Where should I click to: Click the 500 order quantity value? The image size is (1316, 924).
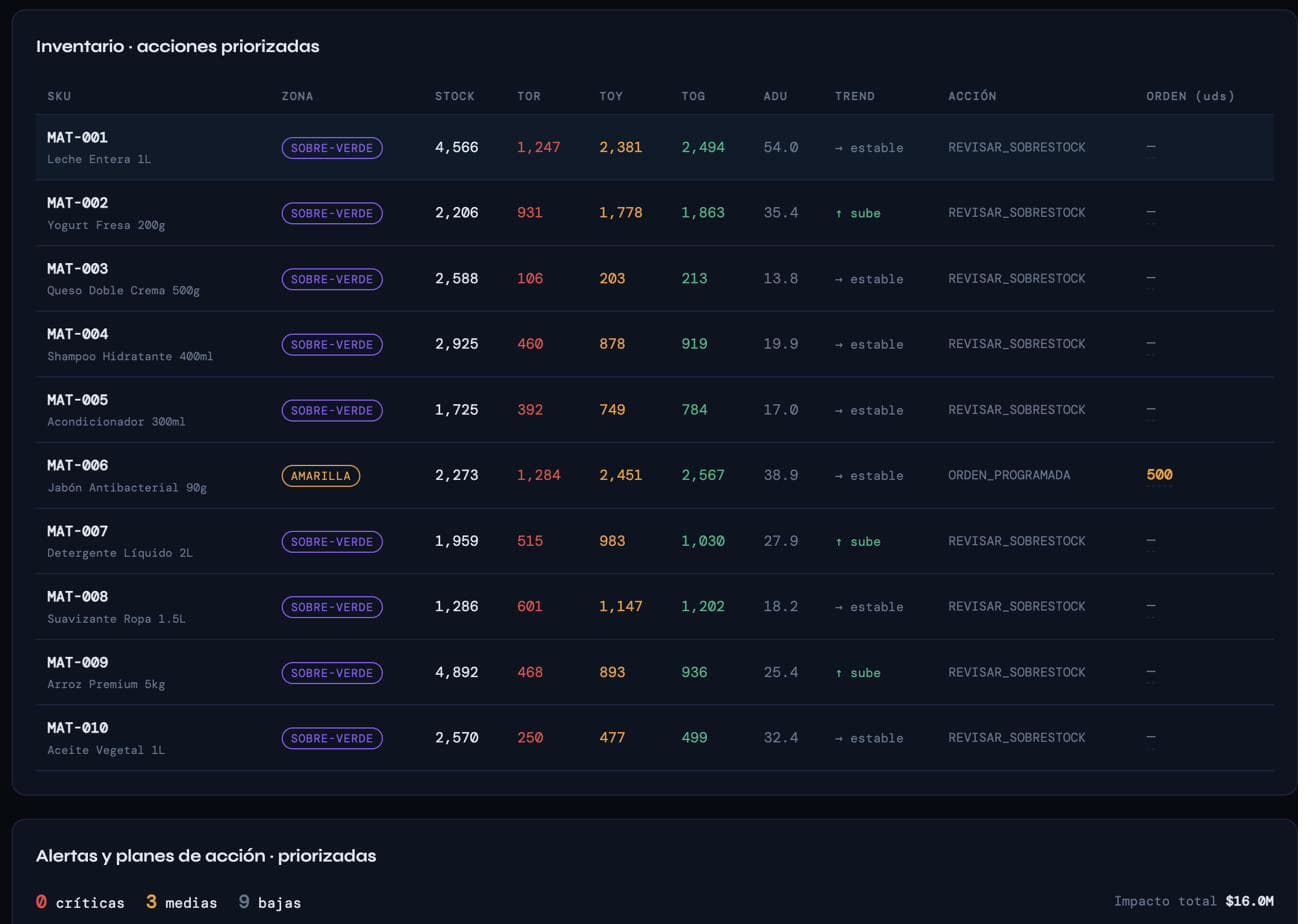(1159, 475)
